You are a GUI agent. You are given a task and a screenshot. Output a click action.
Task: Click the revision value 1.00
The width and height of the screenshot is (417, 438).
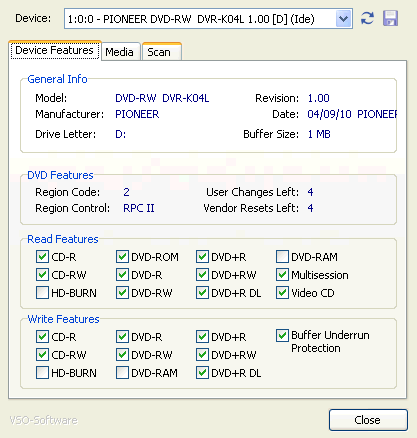[x=319, y=98]
